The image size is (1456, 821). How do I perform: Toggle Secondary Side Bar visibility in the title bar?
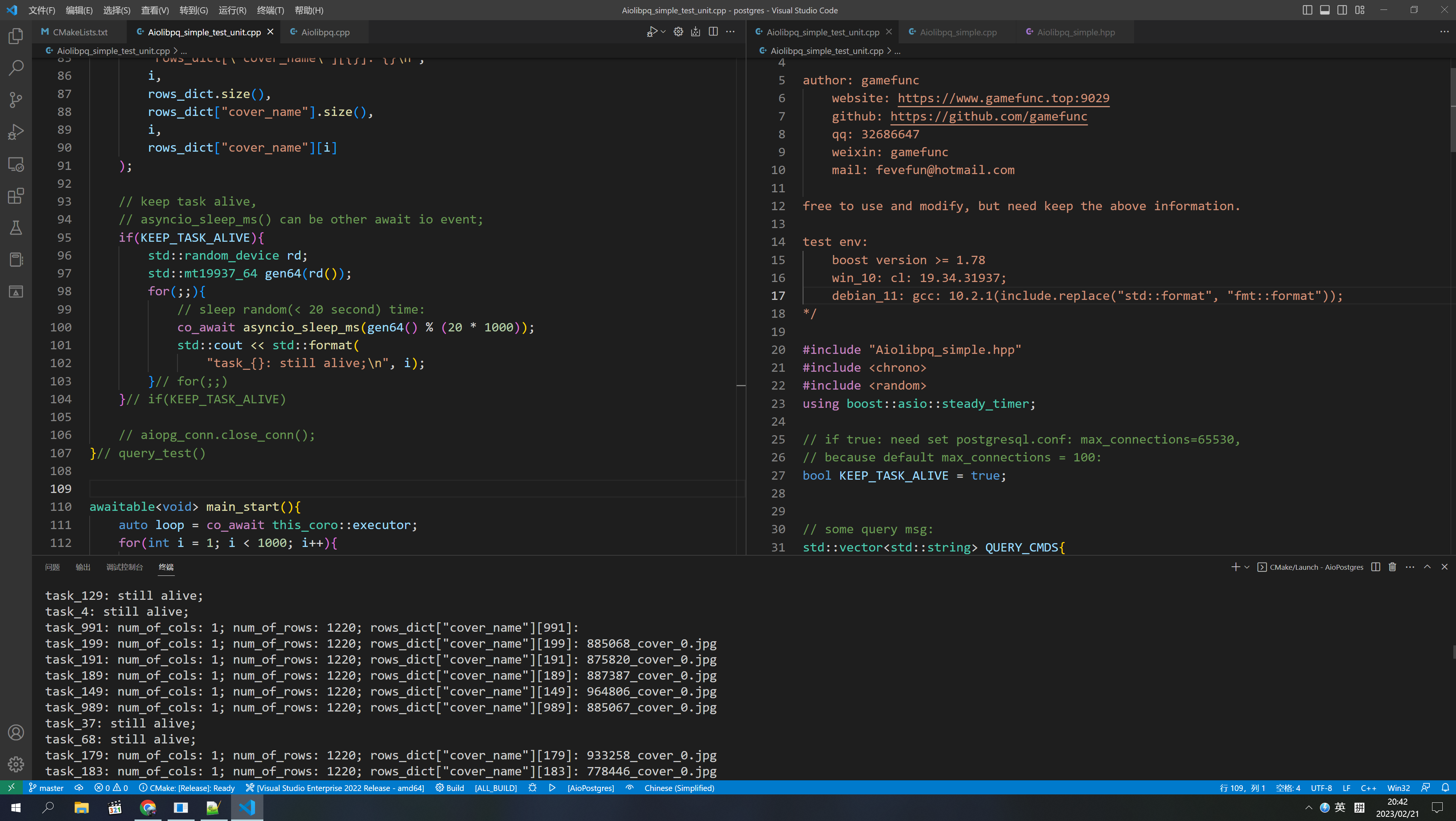1342,10
